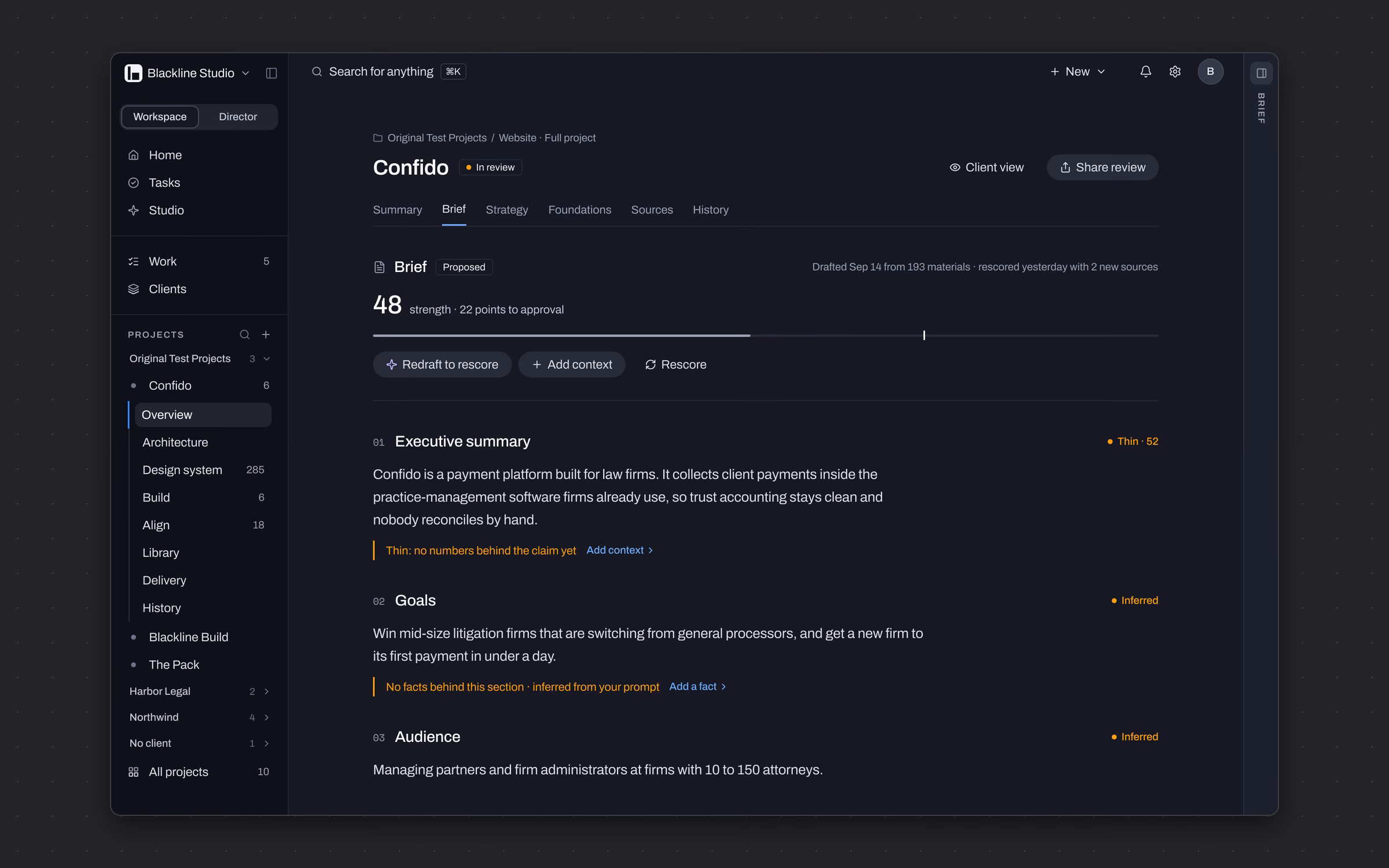Open the Foundations tab
The width and height of the screenshot is (1389, 868).
(580, 210)
